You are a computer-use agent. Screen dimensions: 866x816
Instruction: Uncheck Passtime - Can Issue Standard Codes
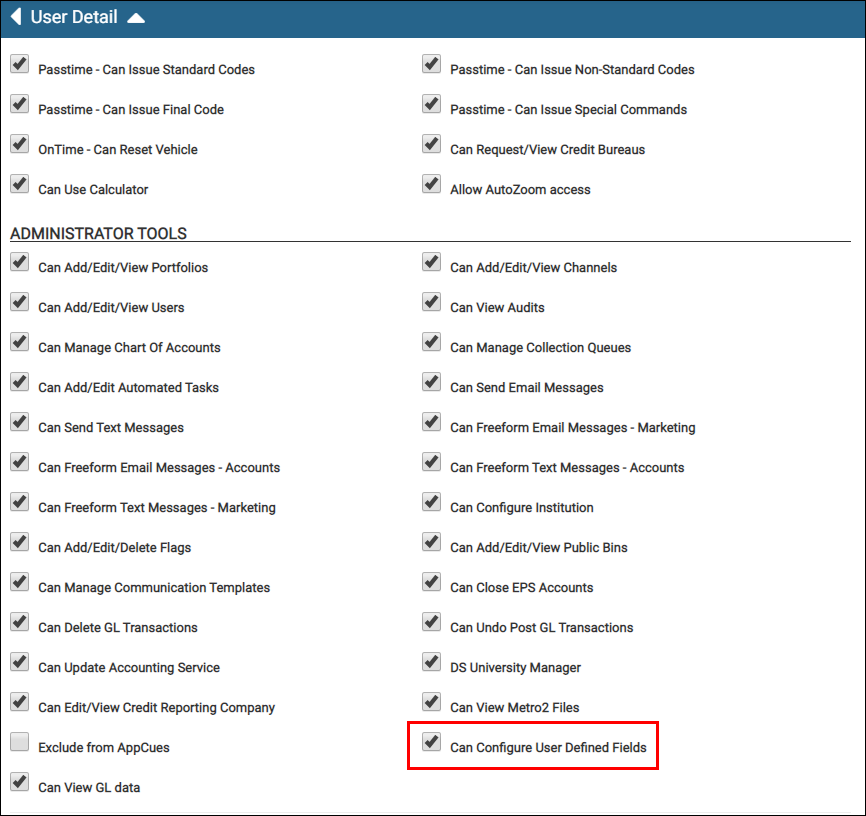(20, 64)
